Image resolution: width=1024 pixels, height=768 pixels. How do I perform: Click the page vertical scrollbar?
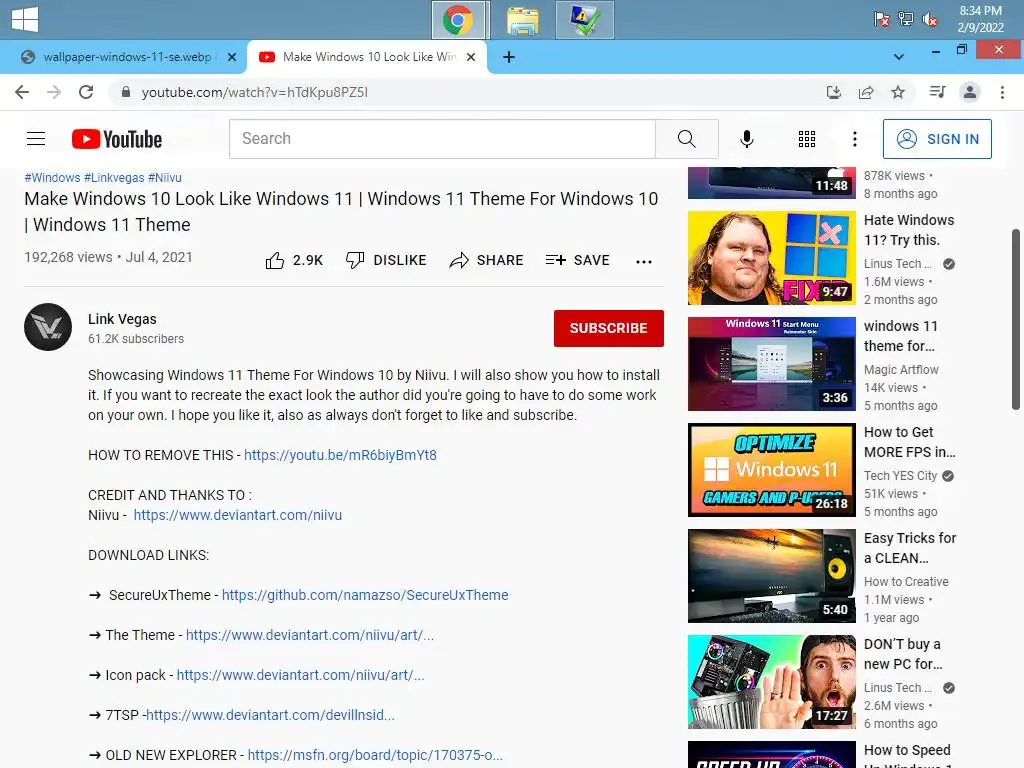pos(1016,320)
